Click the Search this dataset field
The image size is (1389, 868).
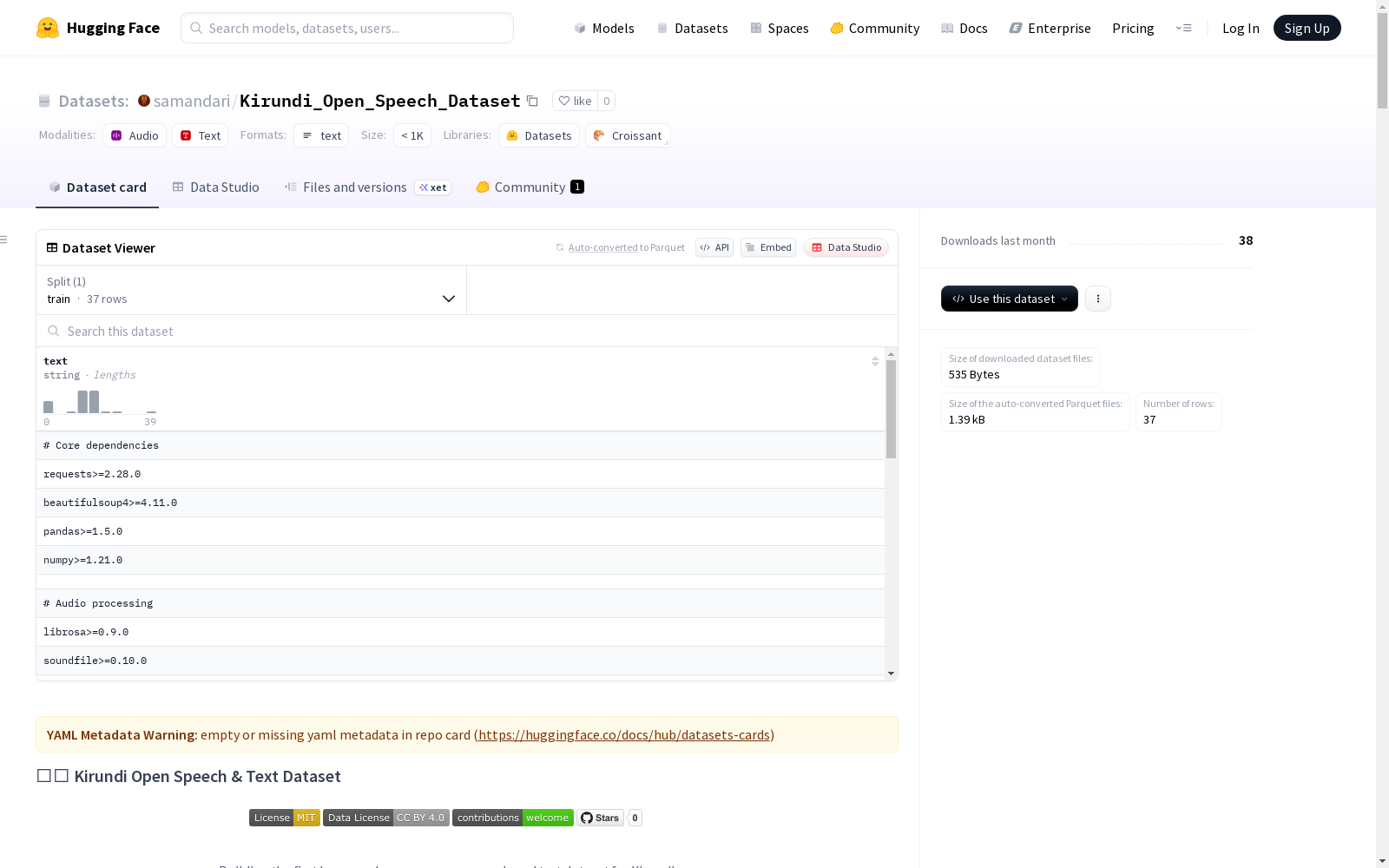click(x=467, y=331)
